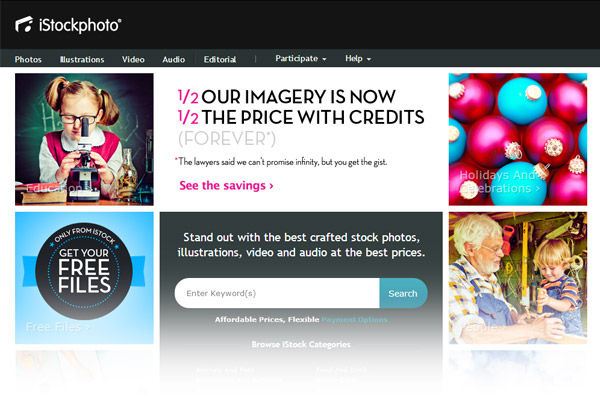Expand the Help dropdown menu
Image resolution: width=600 pixels, height=400 pixels.
[358, 59]
